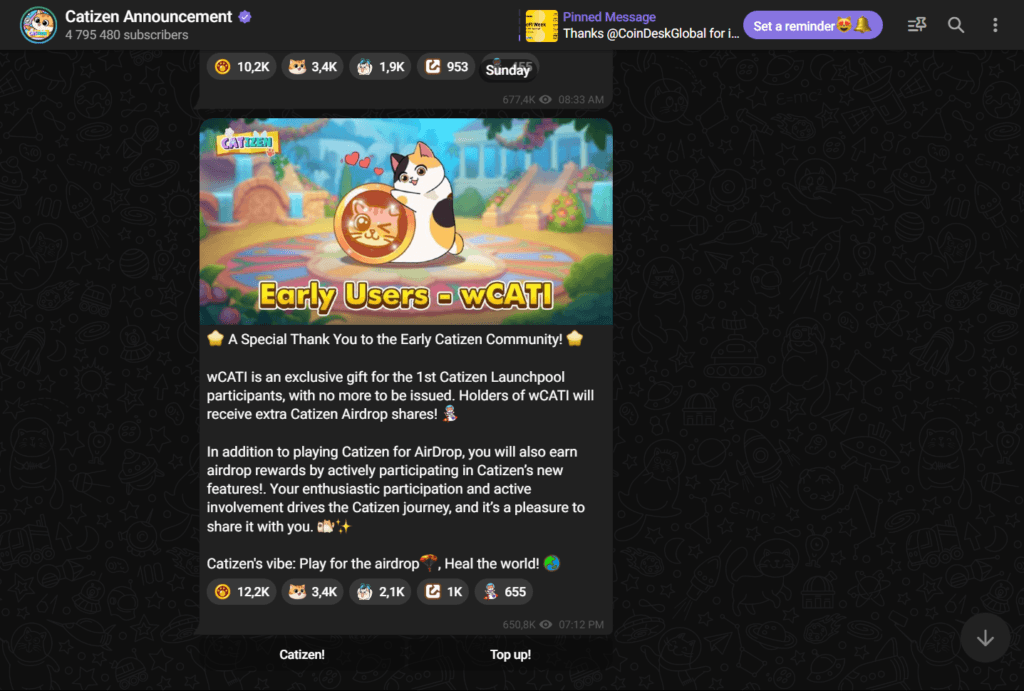The image size is (1024, 691).
Task: Click the 650,8K view count eye icon
Action: point(545,624)
